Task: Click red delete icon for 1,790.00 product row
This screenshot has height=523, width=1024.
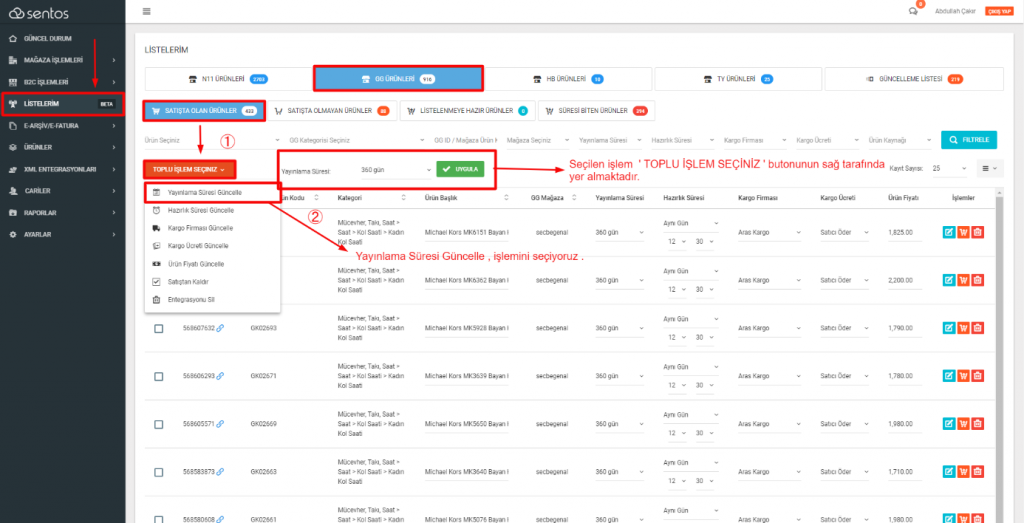Action: click(977, 328)
